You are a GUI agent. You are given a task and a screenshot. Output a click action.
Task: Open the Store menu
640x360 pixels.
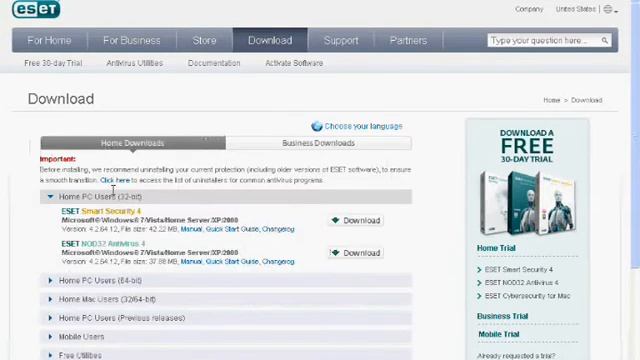(x=204, y=40)
